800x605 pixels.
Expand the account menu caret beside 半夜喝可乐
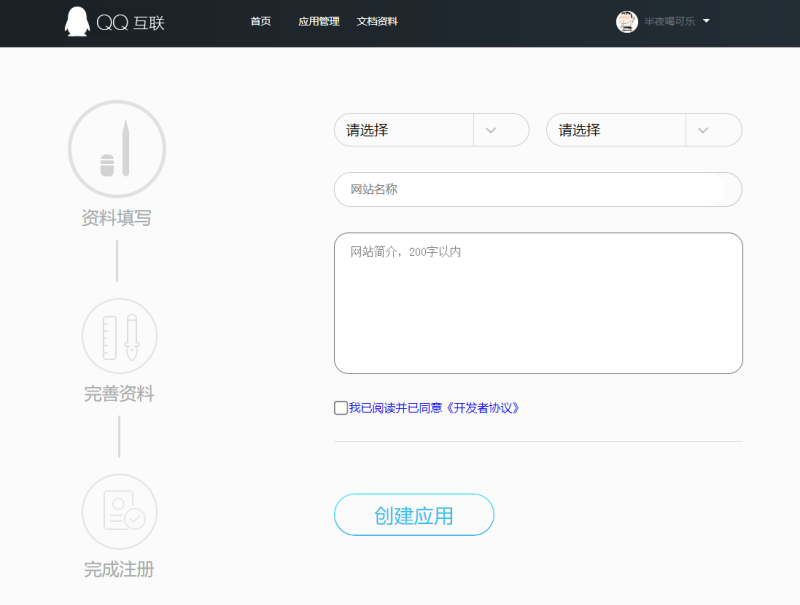coord(706,21)
